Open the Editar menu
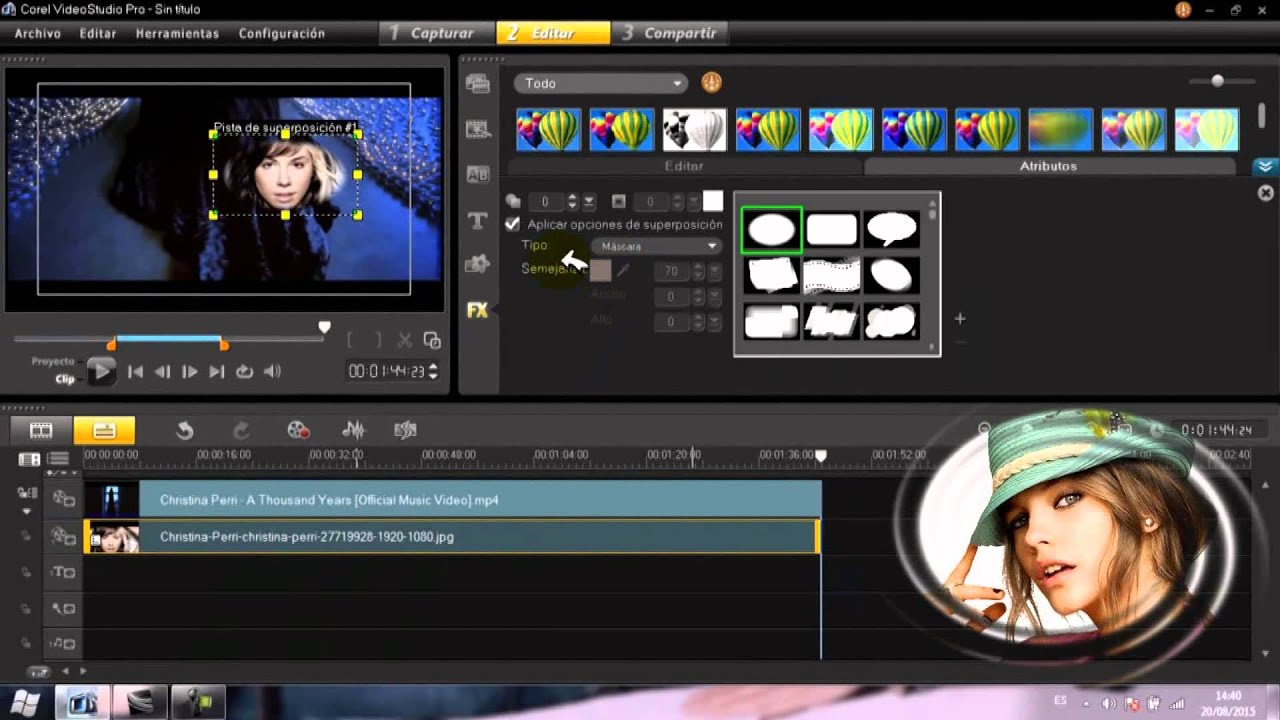Viewport: 1280px width, 720px height. pos(98,33)
